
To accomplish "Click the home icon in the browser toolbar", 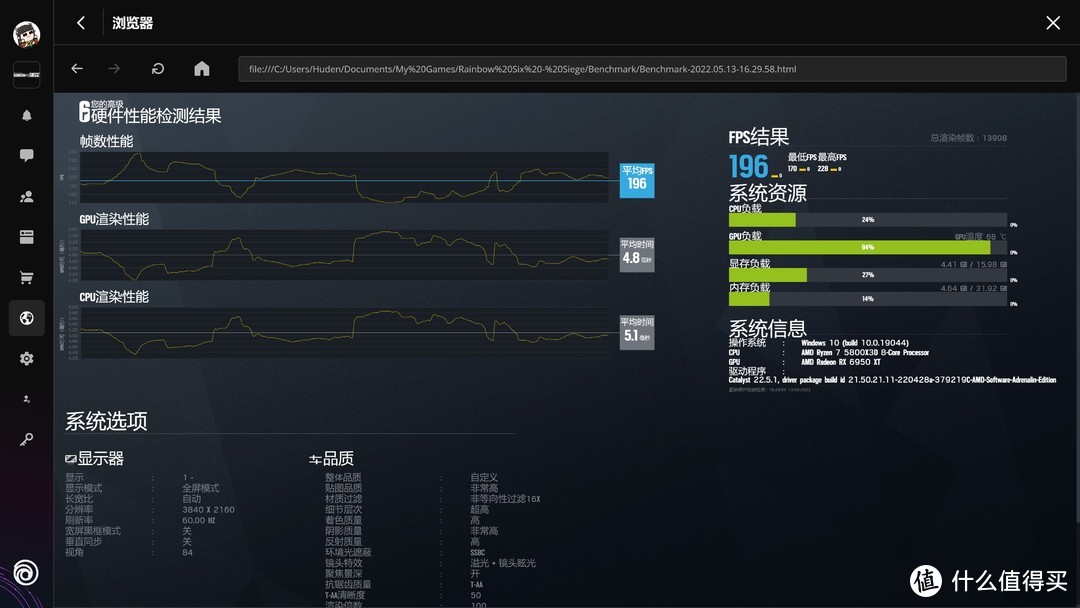I will [x=201, y=68].
